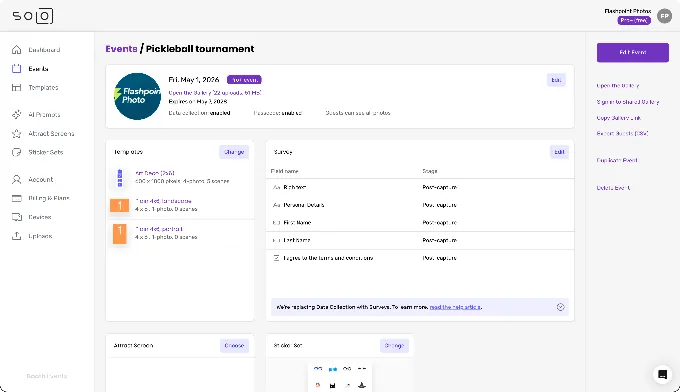This screenshot has width=680, height=392.
Task: Click Copy Gallery Link
Action: [x=618, y=118]
